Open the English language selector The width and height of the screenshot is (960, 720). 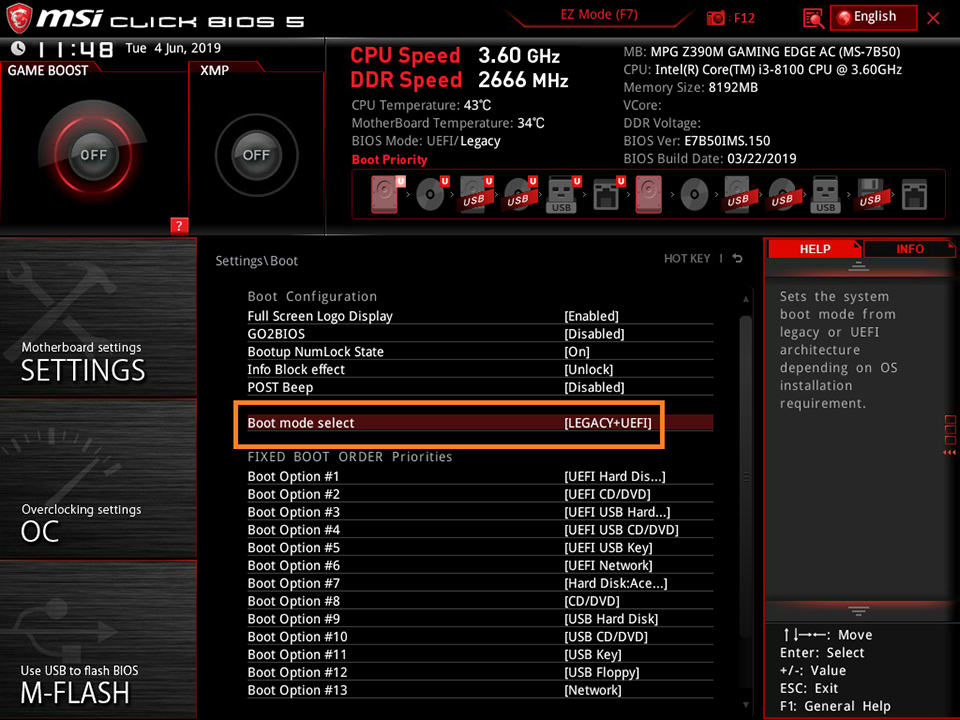click(874, 17)
